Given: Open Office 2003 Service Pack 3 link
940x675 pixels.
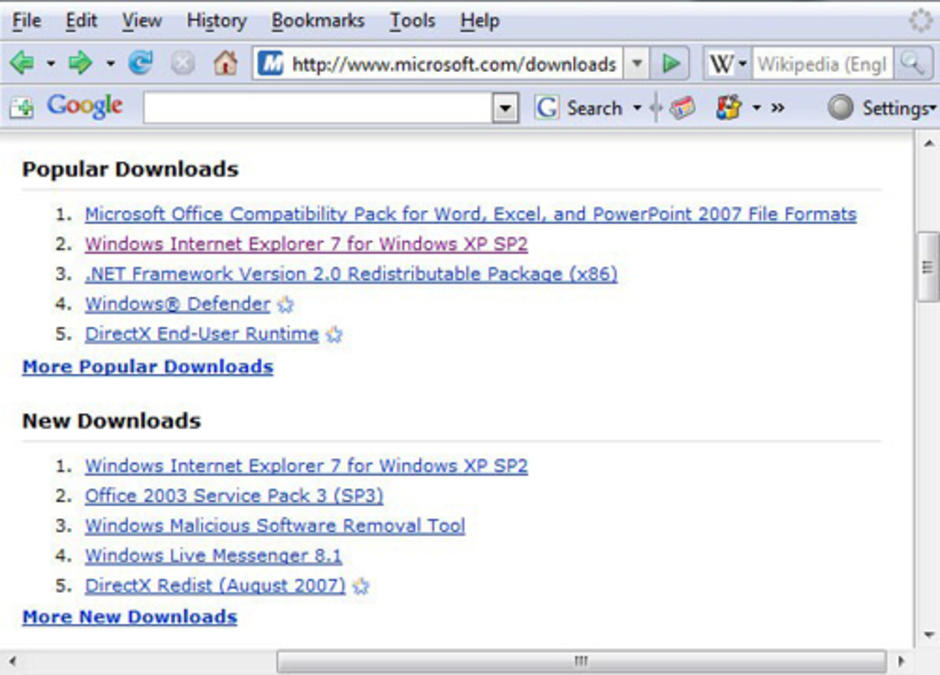Looking at the screenshot, I should coord(234,496).
